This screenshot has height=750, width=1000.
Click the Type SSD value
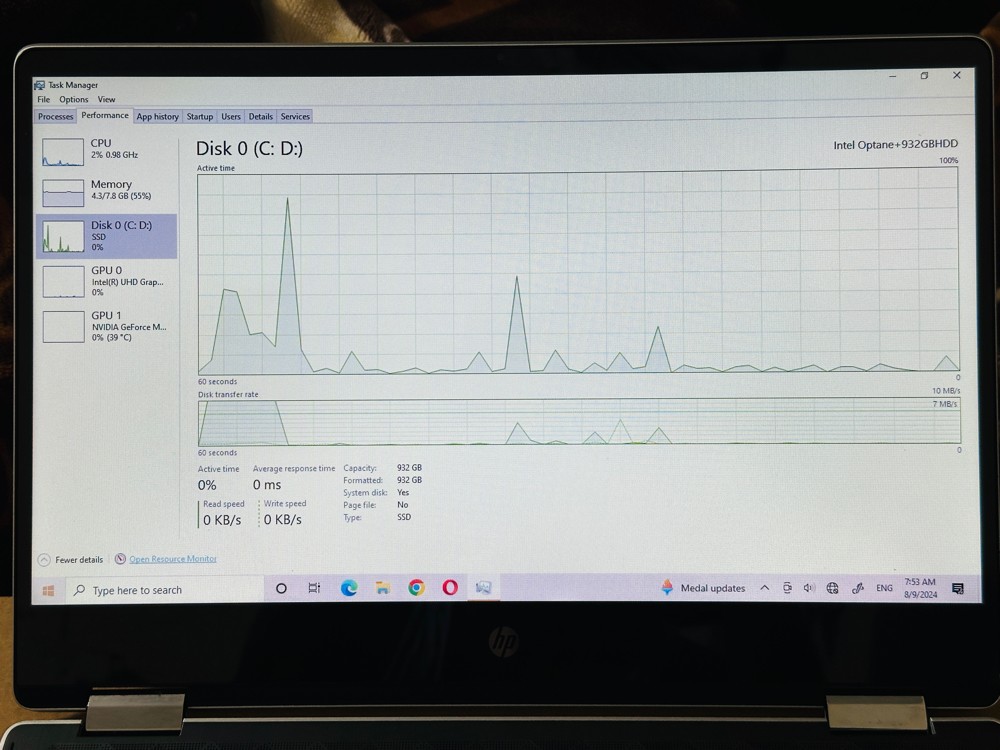tap(404, 517)
